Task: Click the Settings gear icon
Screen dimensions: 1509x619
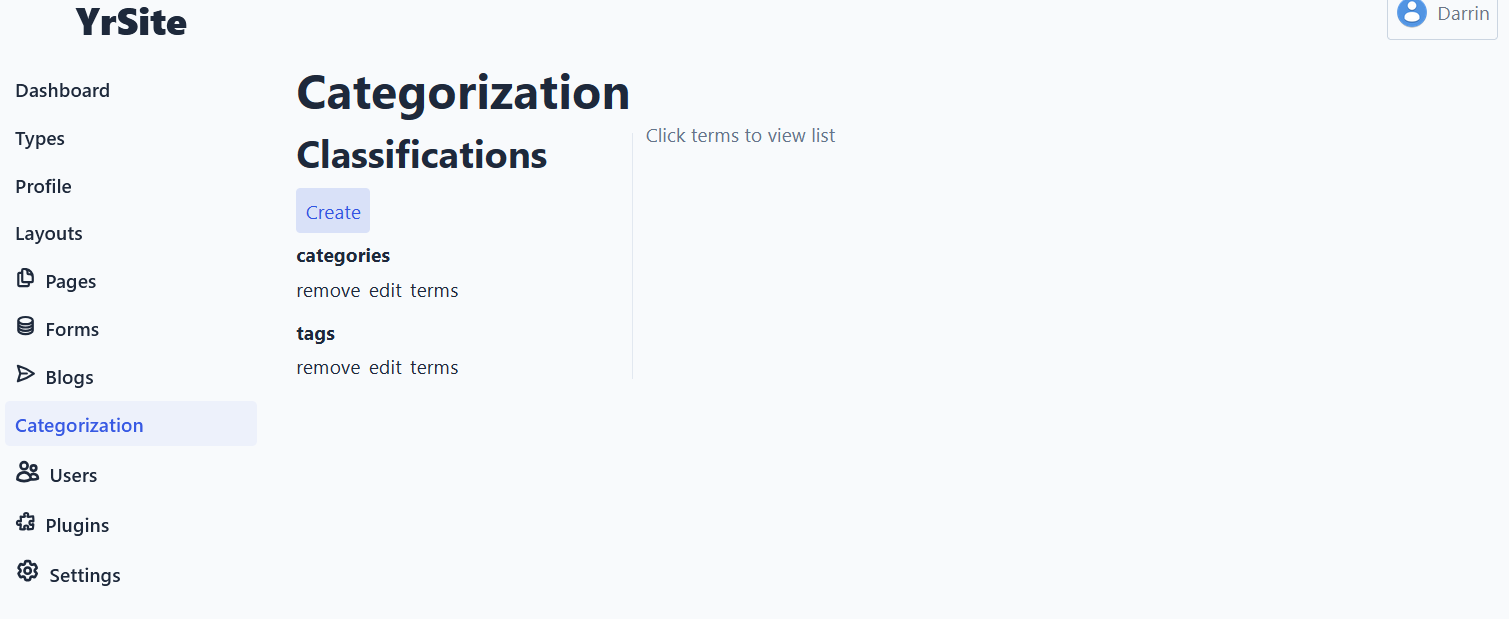Action: [x=28, y=572]
